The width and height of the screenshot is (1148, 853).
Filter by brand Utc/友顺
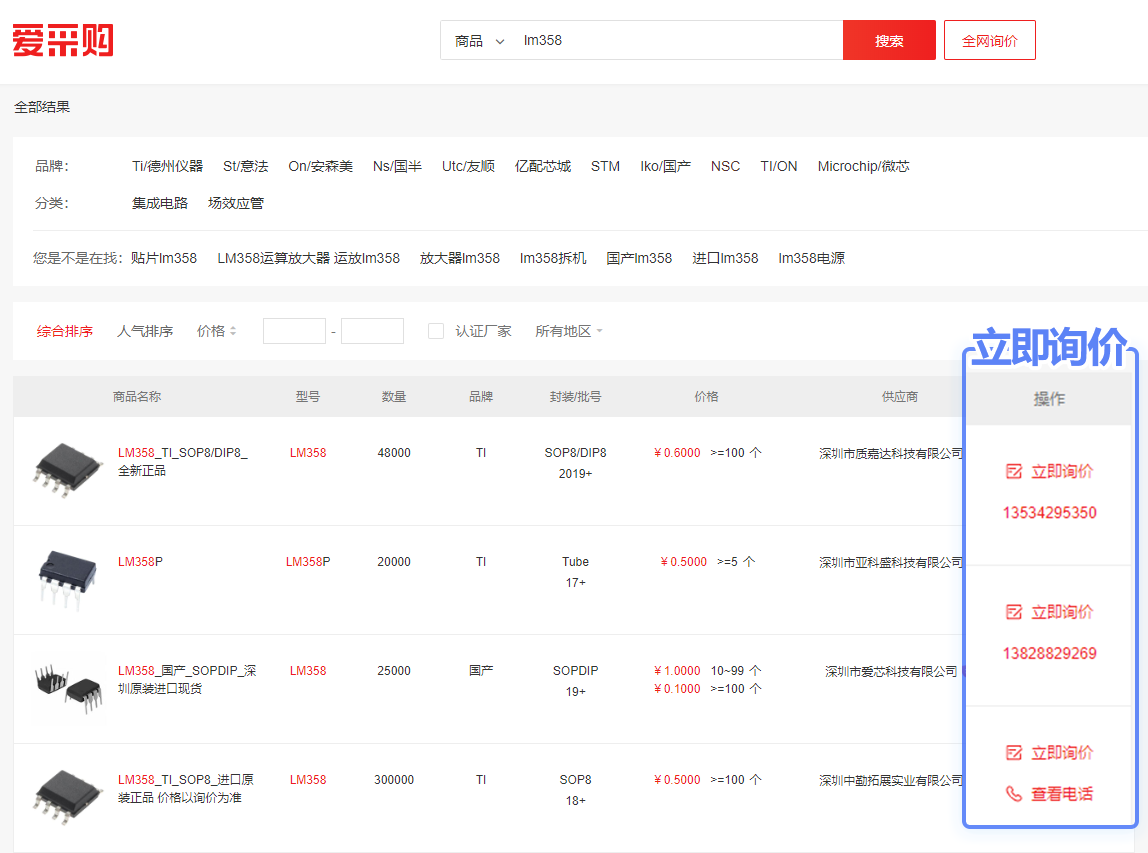[x=468, y=166]
